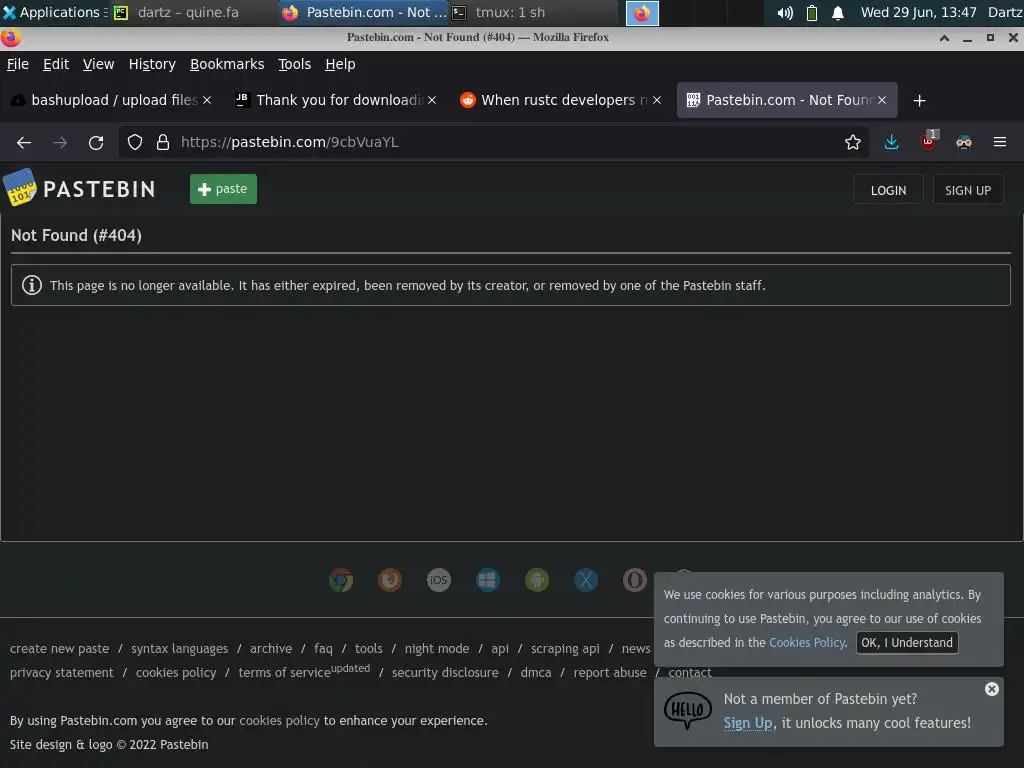
Task: Click the browser back arrow
Action: pos(24,142)
